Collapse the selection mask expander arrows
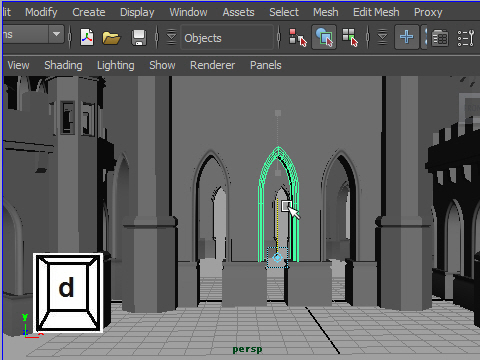 tap(382, 37)
